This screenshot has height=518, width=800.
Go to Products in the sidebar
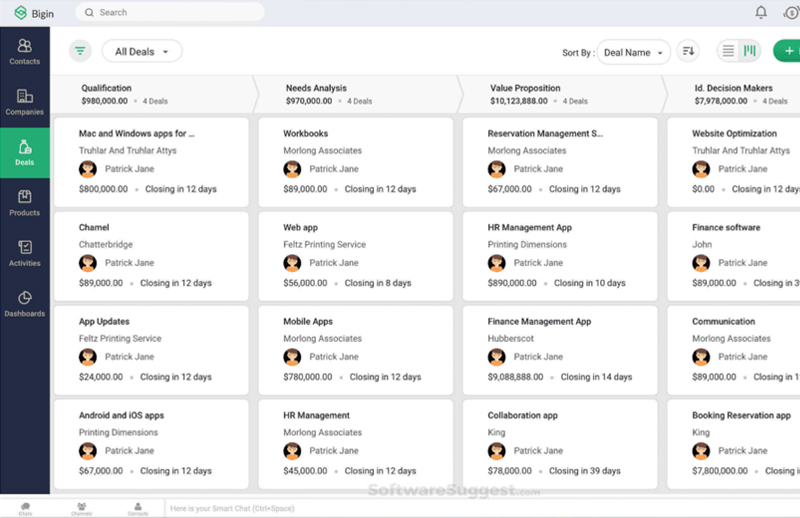click(x=25, y=203)
